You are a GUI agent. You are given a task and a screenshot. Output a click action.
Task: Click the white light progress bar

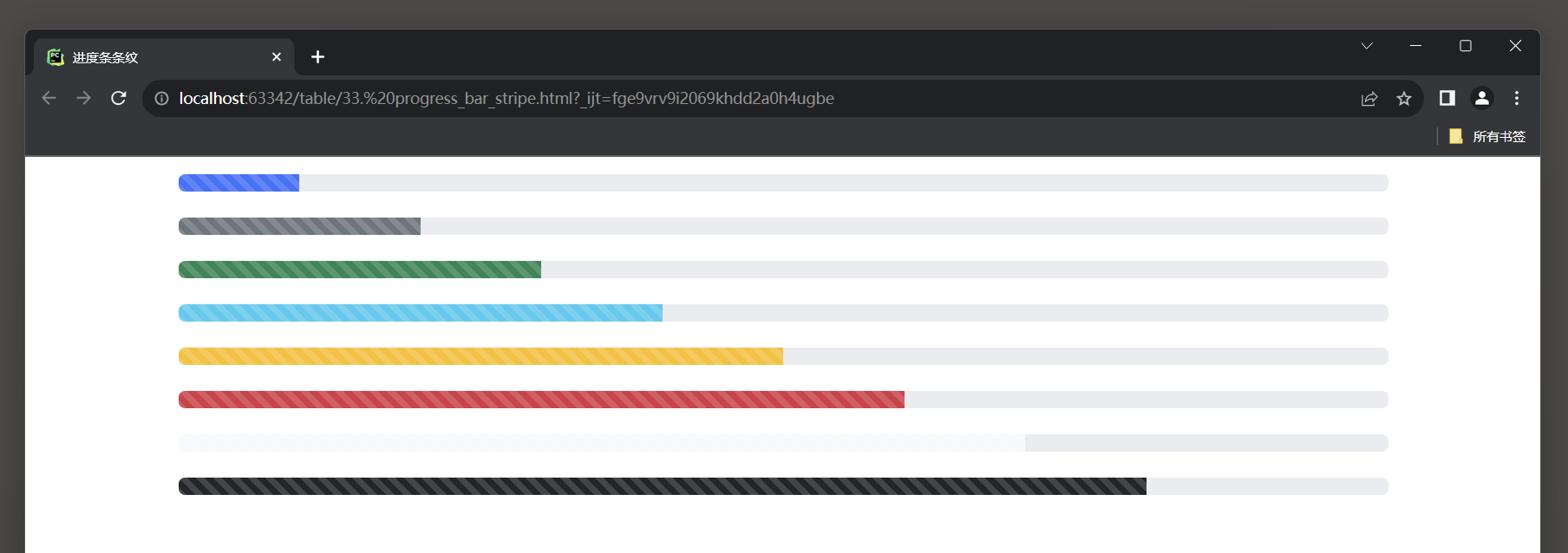(602, 443)
